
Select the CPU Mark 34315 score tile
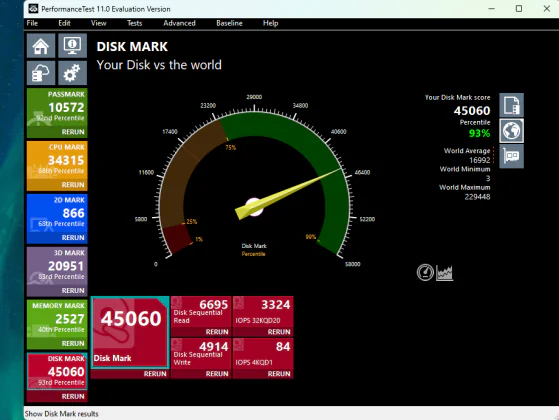57,161
